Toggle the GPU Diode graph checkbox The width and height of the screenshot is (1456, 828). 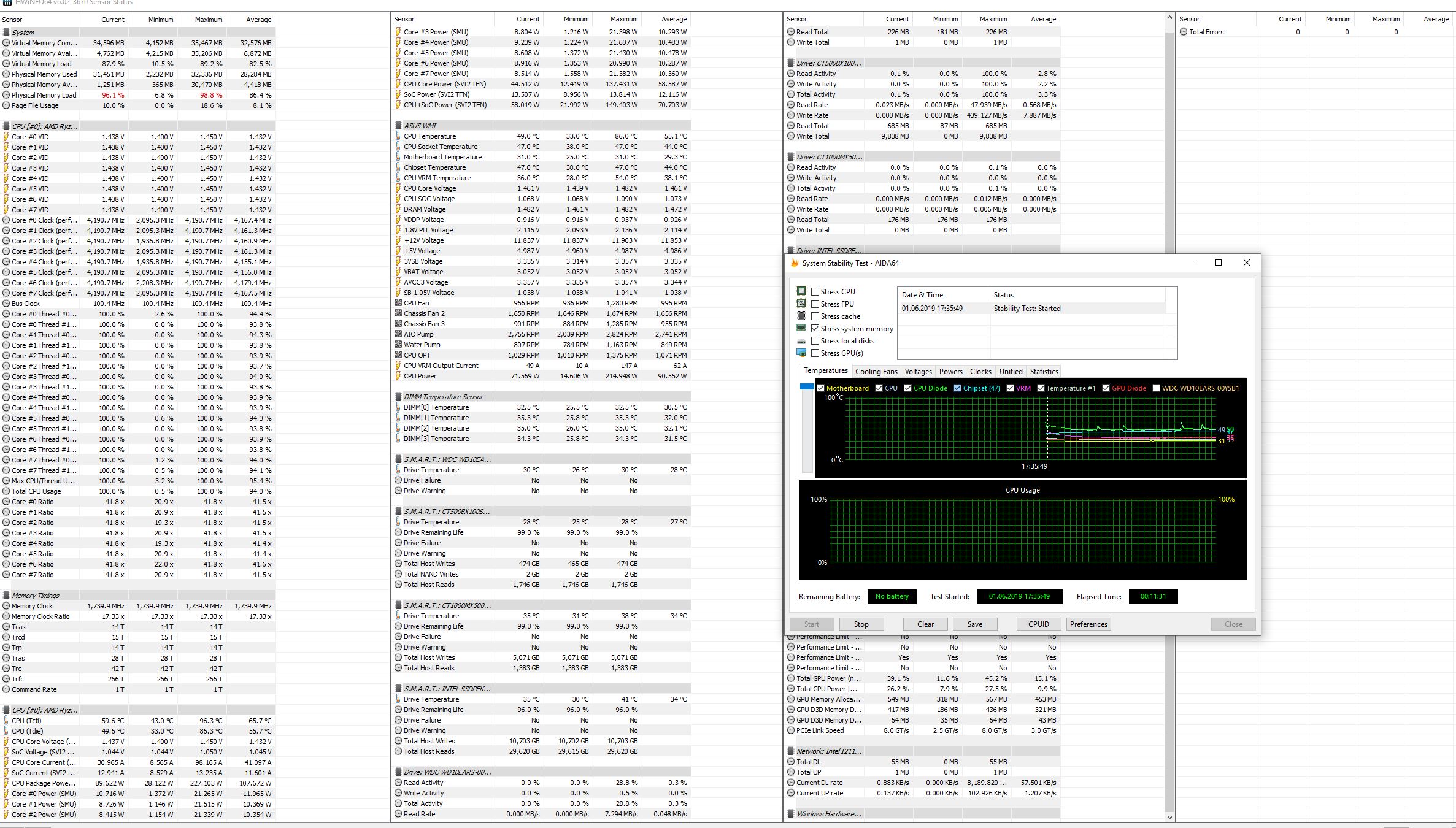tap(1106, 388)
